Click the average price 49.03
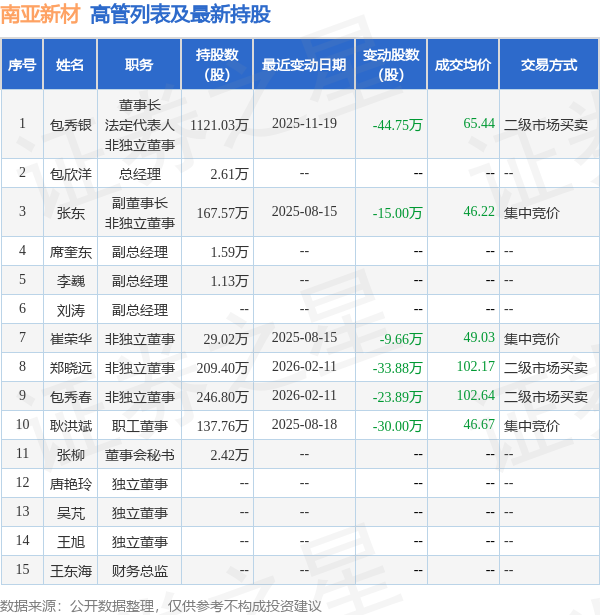Viewport: 600px width, 615px height. pos(479,337)
